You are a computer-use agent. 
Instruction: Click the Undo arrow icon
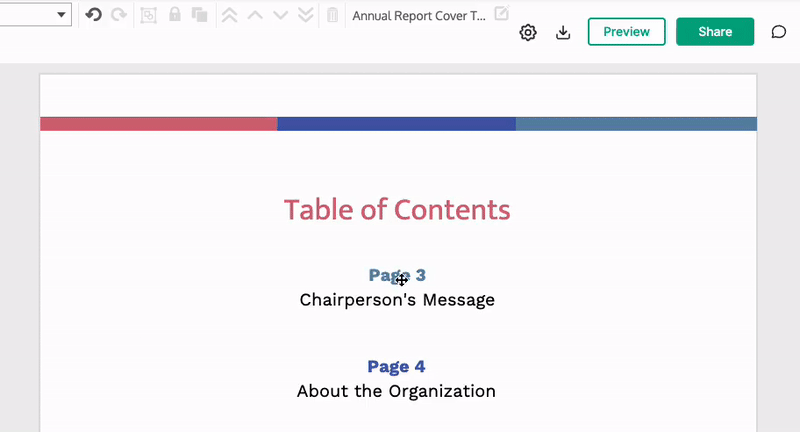pos(94,15)
